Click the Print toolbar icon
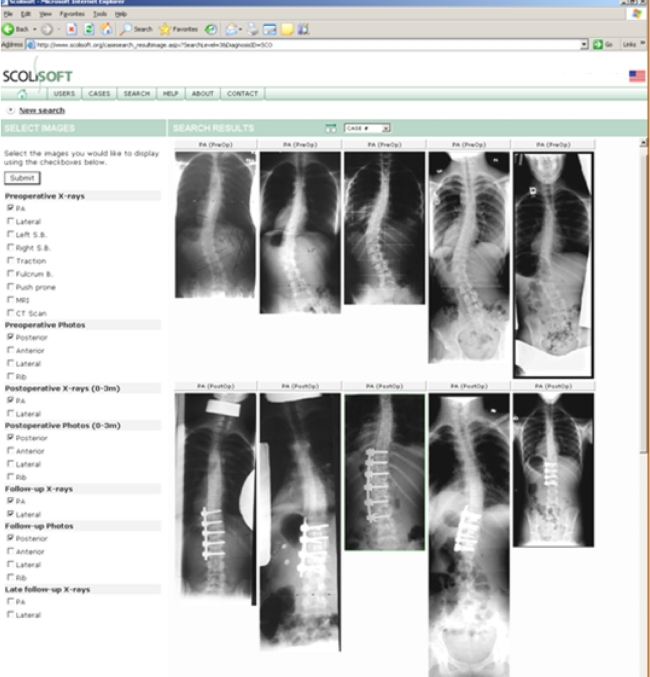Screen dimensions: 650x677 pyautogui.click(x=253, y=29)
